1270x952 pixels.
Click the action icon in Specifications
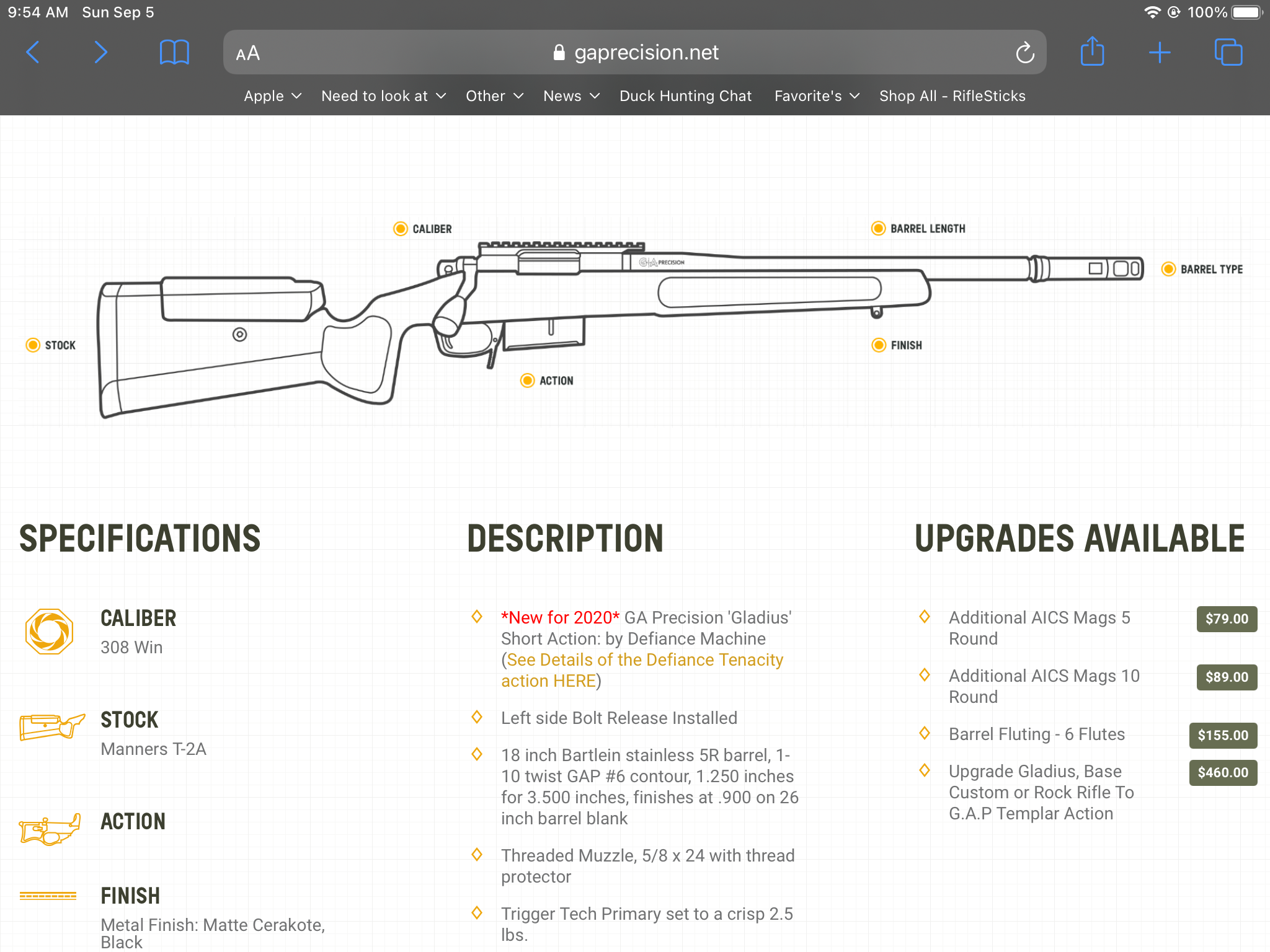[50, 829]
